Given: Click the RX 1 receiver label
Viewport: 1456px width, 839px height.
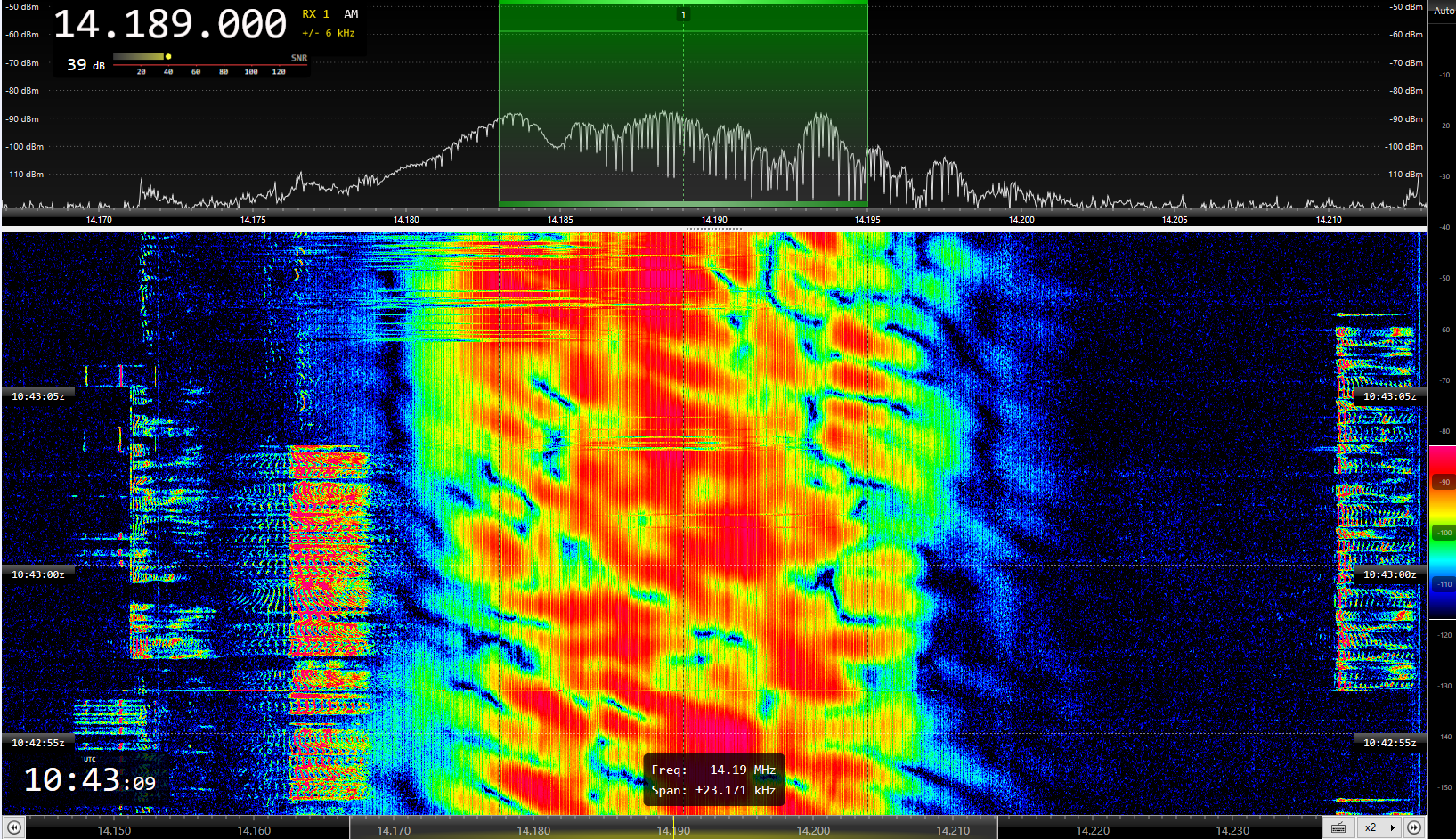Looking at the screenshot, I should (315, 14).
